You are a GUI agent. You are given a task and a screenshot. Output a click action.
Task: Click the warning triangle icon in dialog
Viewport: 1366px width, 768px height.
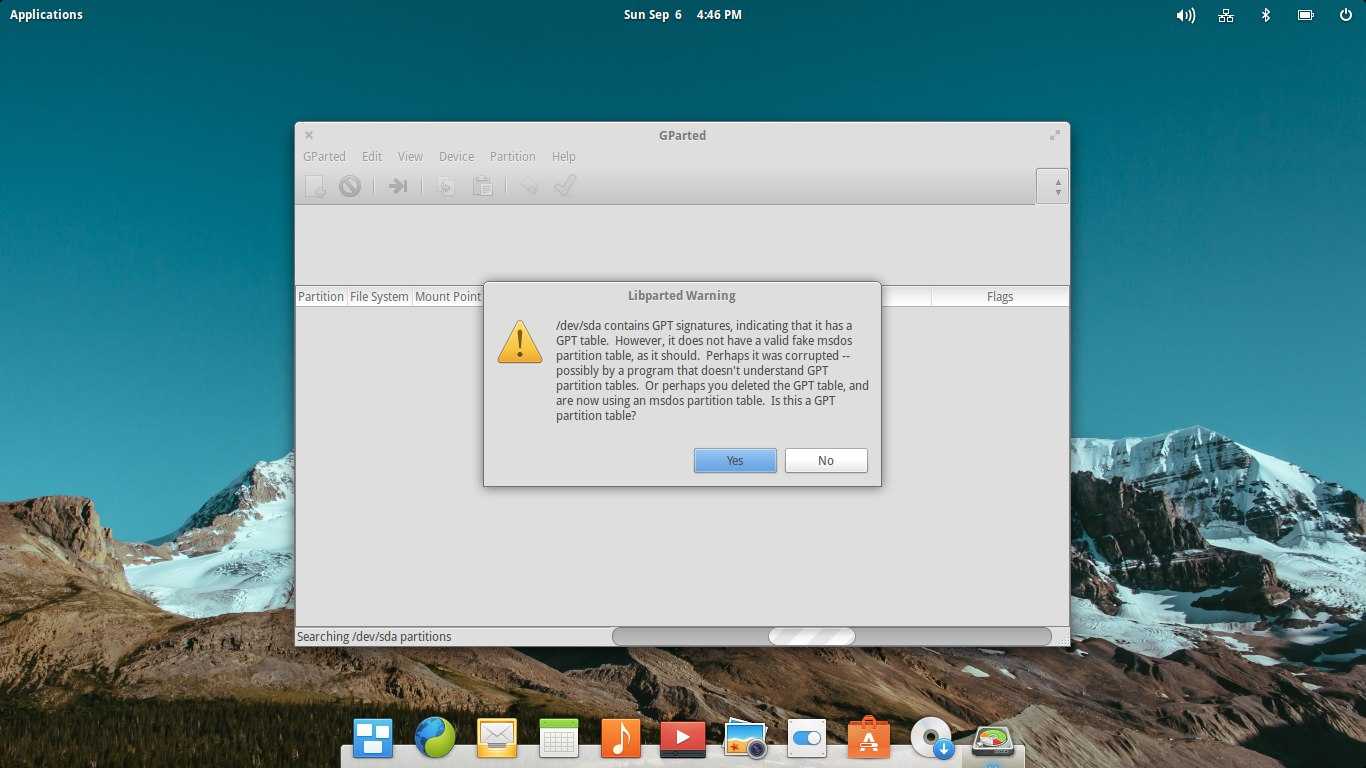point(520,342)
